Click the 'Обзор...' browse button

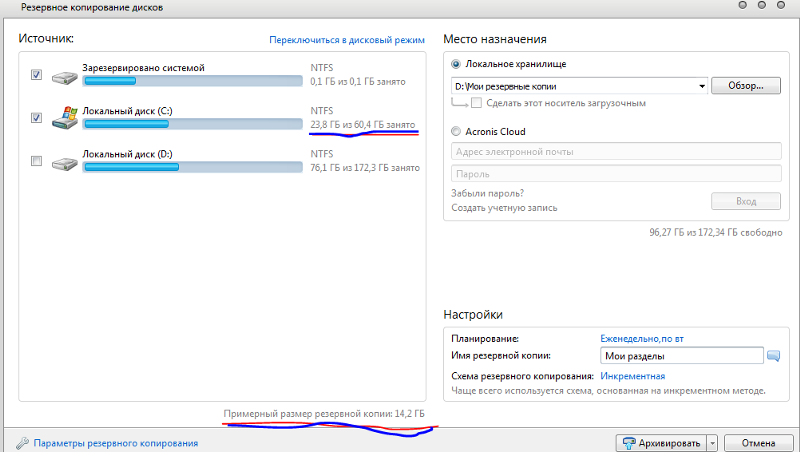[746, 86]
